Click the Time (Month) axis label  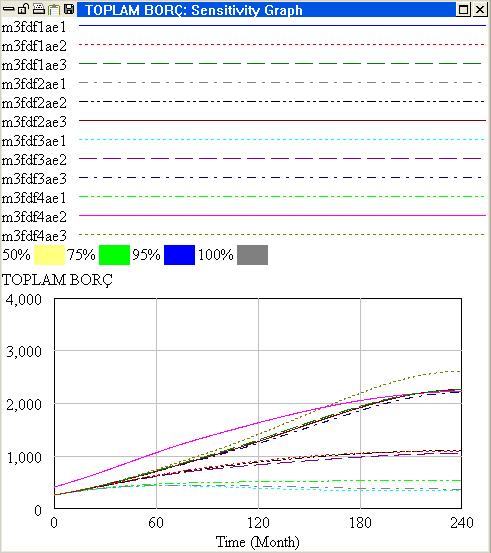[257, 542]
